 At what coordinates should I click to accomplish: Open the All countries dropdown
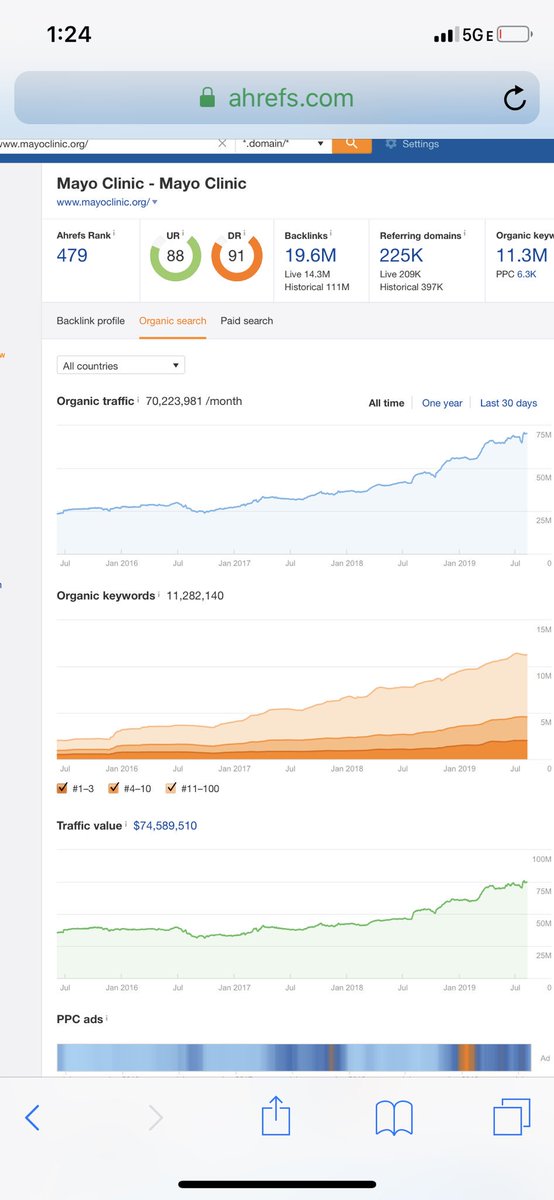pos(121,366)
